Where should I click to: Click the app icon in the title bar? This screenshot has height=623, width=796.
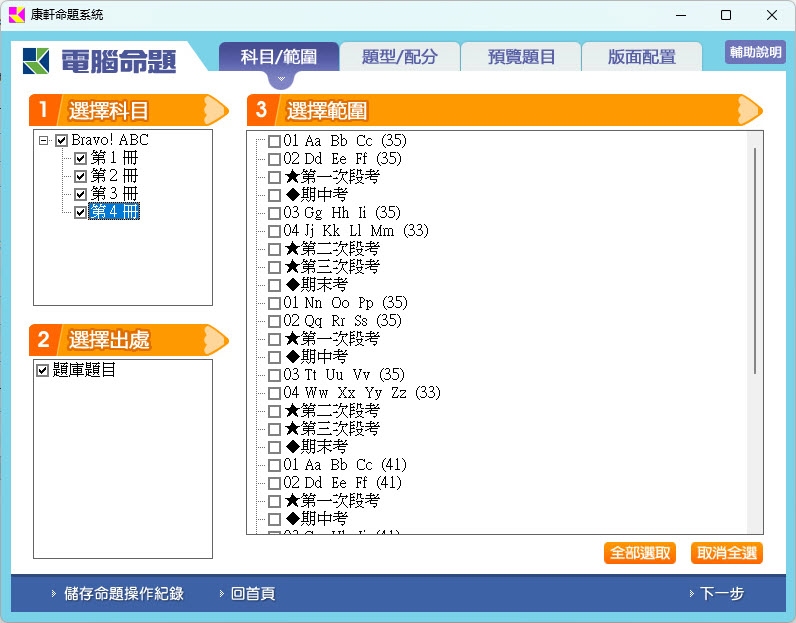17,15
